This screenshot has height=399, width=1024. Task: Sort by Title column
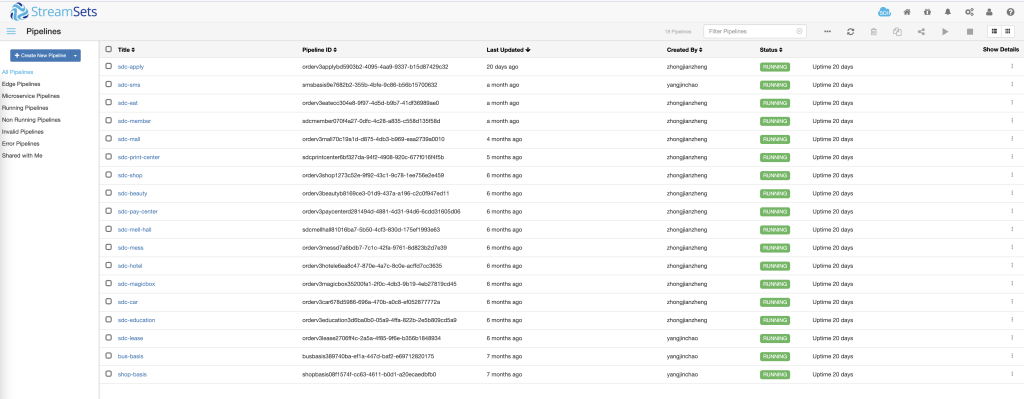127,50
